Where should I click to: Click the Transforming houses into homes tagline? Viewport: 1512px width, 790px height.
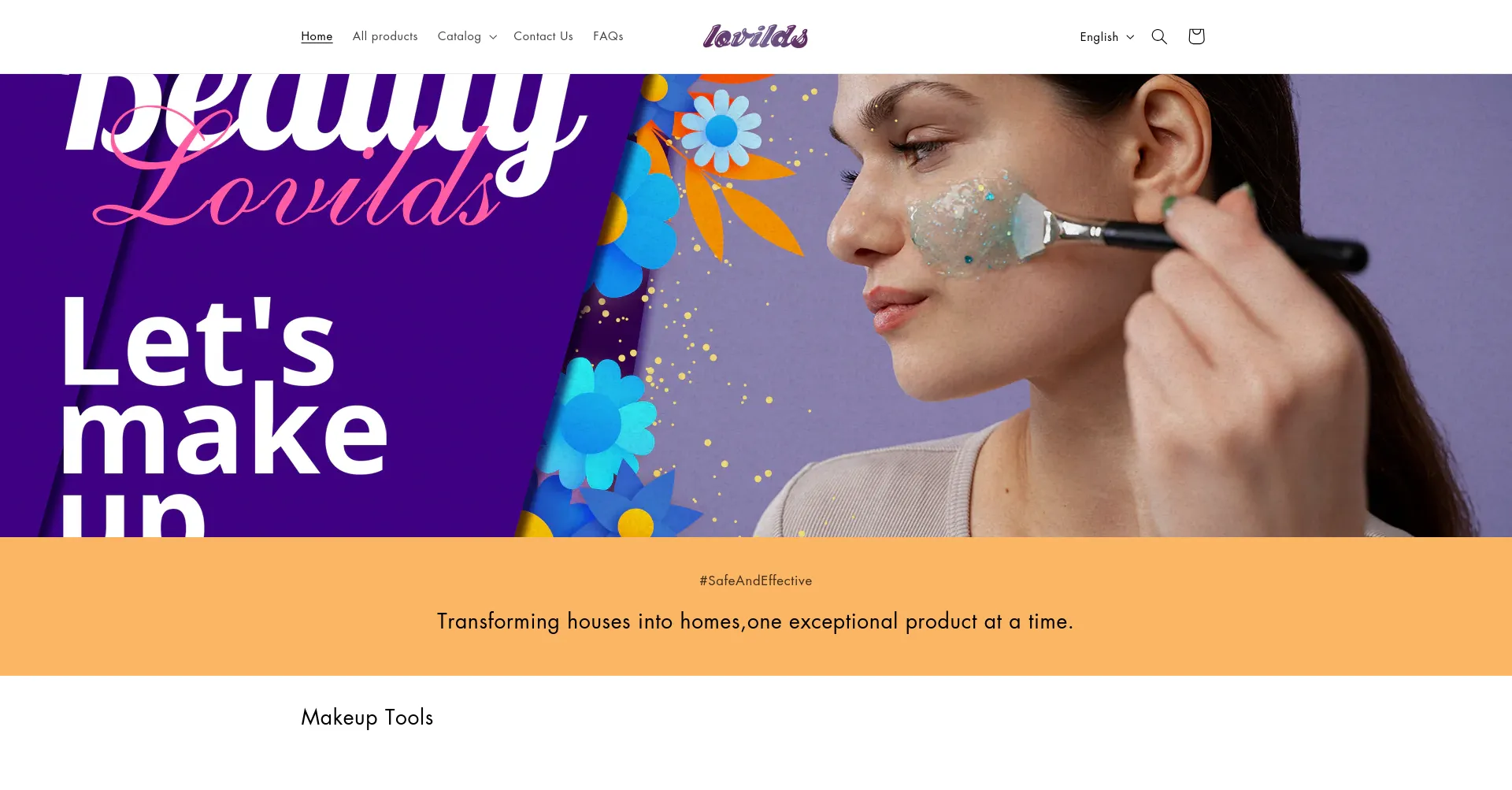pos(755,621)
